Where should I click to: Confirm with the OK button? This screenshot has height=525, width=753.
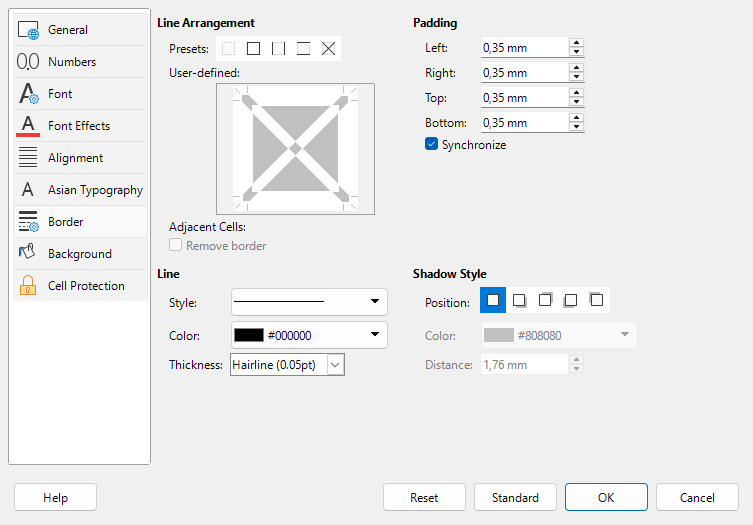[x=606, y=497]
